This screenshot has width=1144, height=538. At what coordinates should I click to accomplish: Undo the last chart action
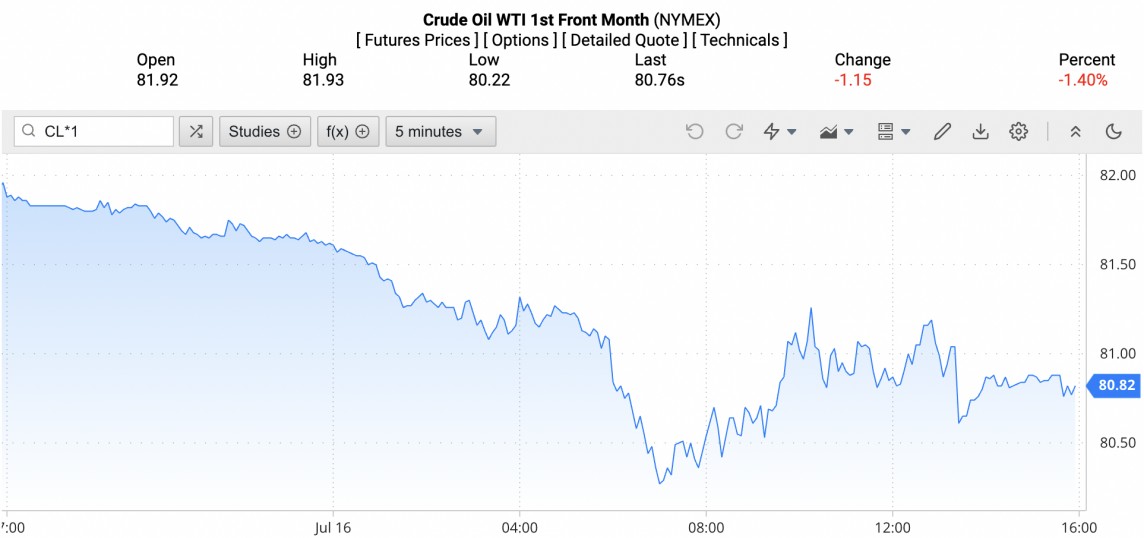[695, 131]
